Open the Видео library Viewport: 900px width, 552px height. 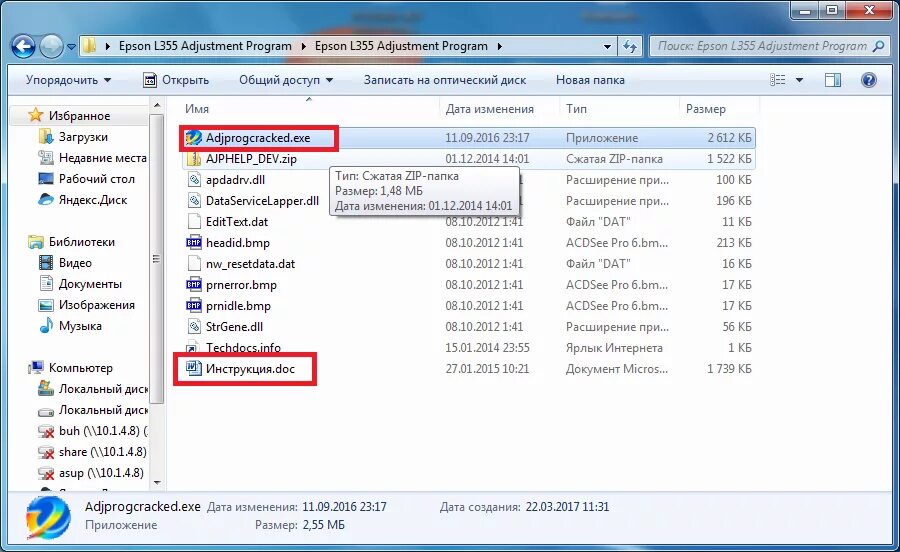pyautogui.click(x=75, y=263)
